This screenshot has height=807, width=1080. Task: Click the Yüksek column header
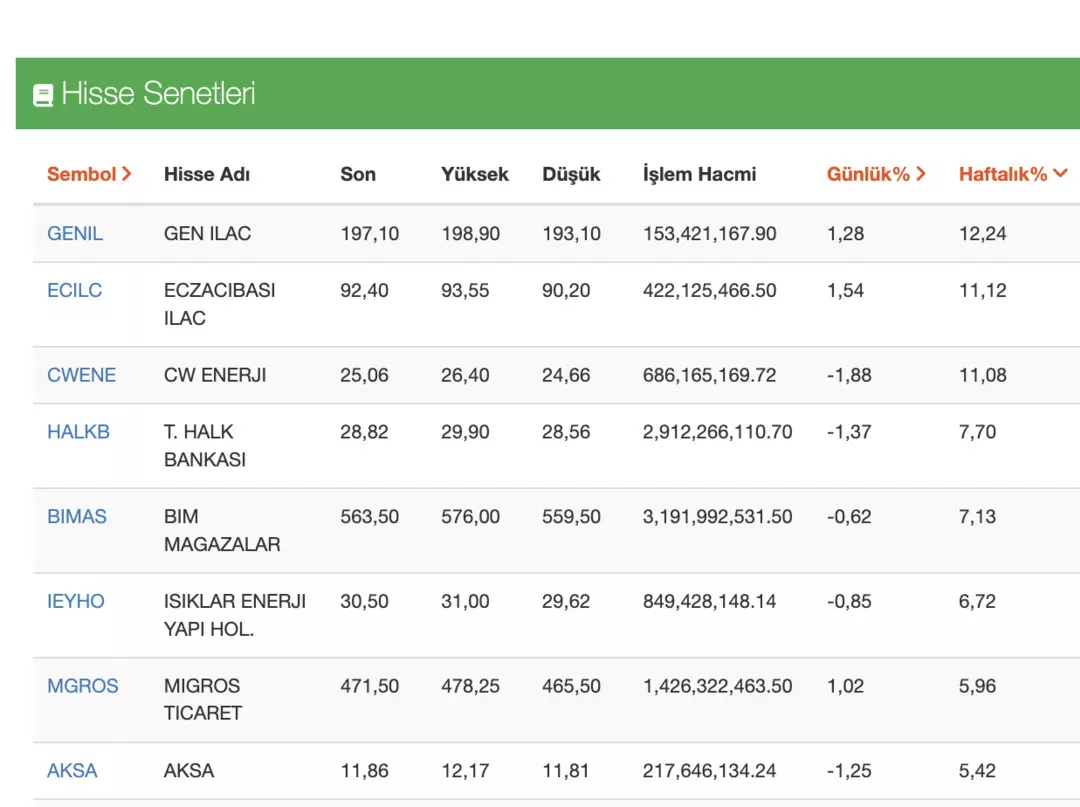(x=475, y=174)
